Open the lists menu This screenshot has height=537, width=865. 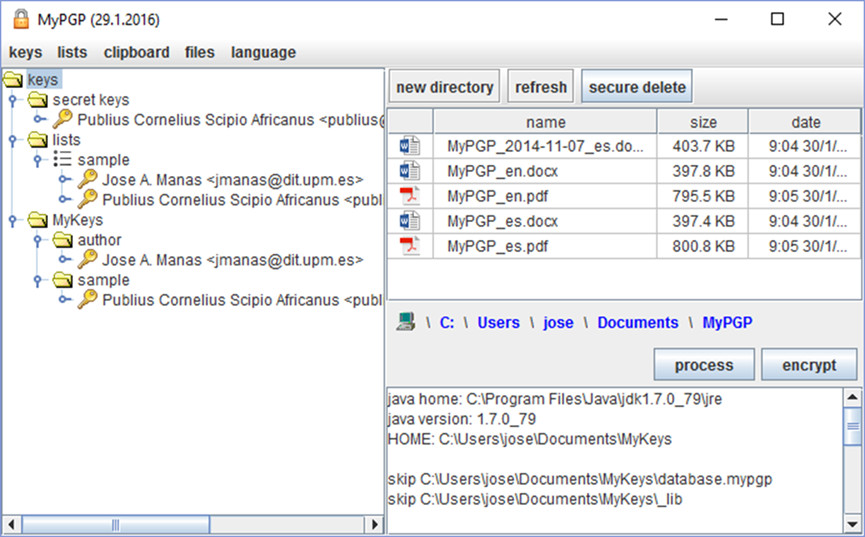(72, 52)
